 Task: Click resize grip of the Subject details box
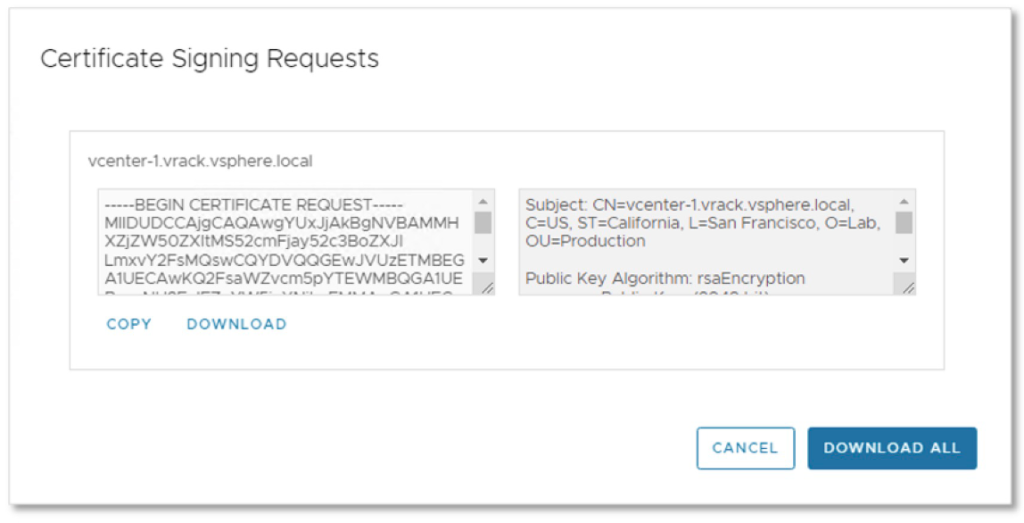click(x=907, y=287)
